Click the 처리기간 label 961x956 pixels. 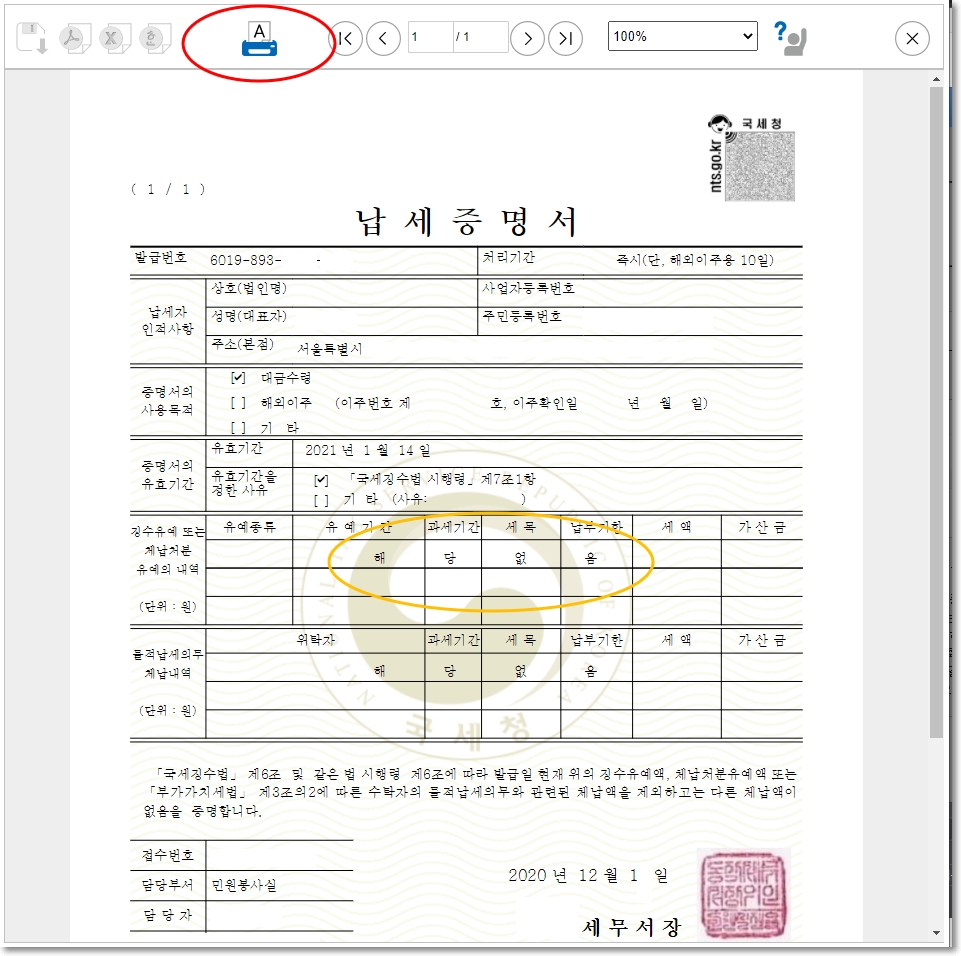click(508, 257)
